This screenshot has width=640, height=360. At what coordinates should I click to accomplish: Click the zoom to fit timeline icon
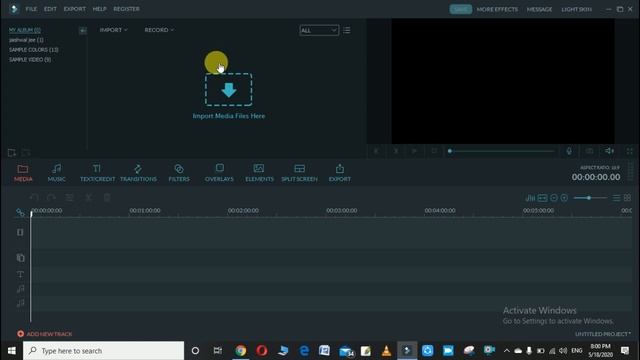pos(542,198)
